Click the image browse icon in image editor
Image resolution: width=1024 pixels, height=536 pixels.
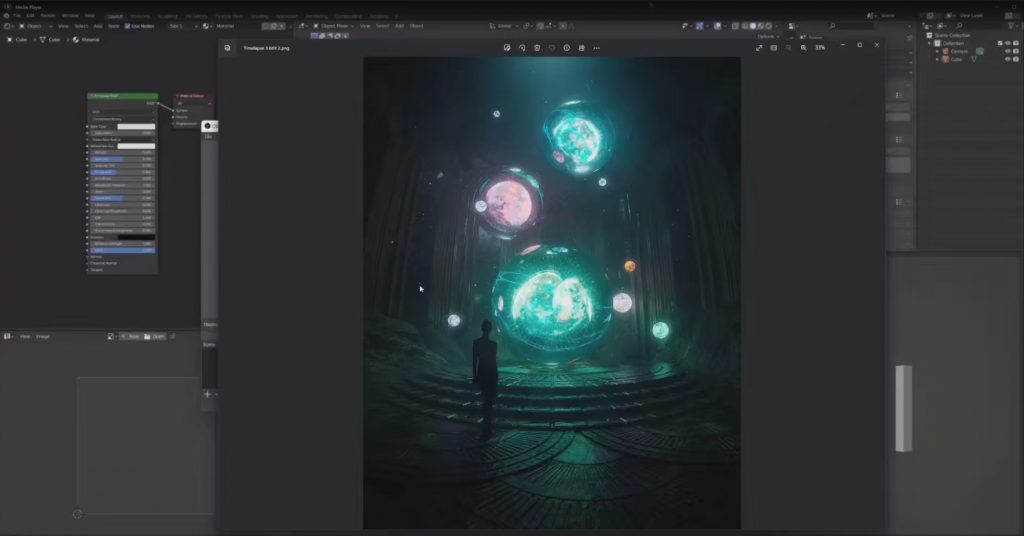coord(111,336)
